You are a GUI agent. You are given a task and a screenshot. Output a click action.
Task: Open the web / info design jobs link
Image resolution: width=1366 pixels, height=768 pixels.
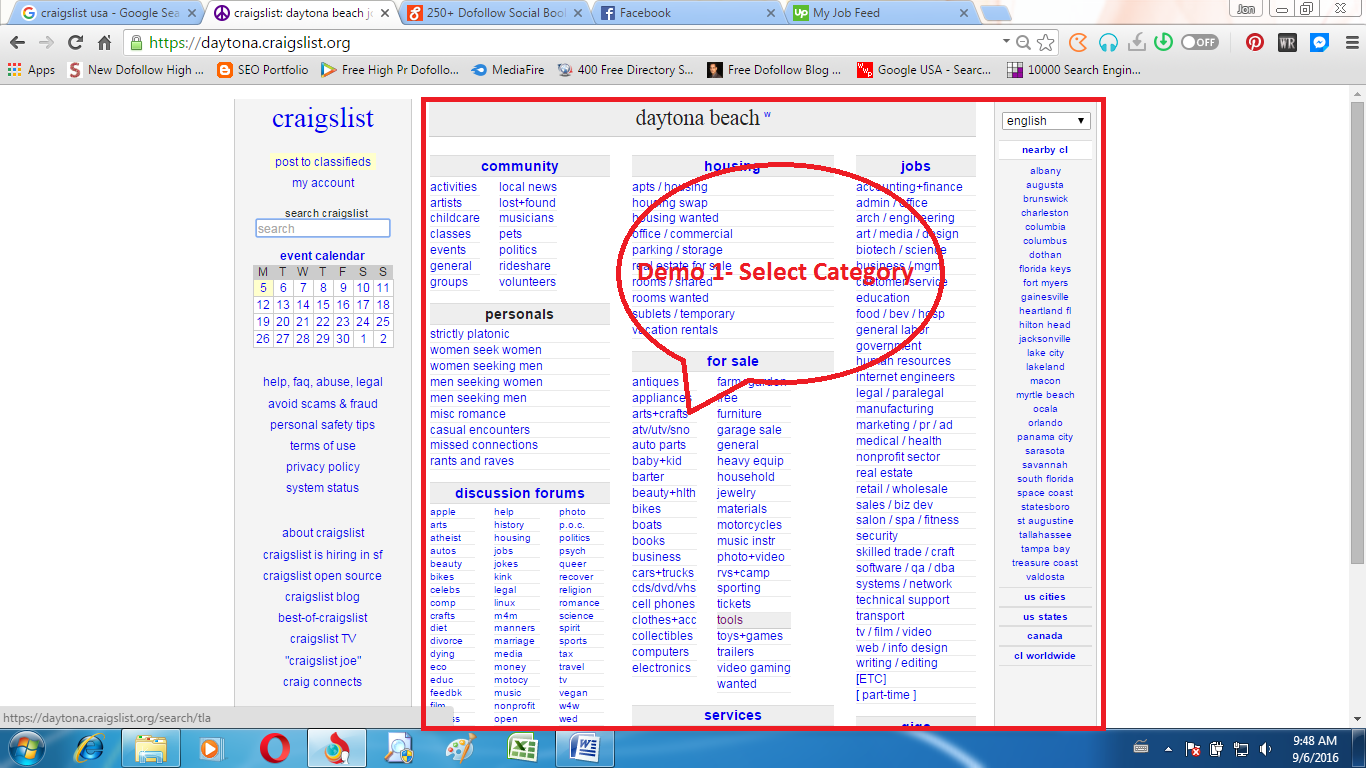pyautogui.click(x=901, y=648)
